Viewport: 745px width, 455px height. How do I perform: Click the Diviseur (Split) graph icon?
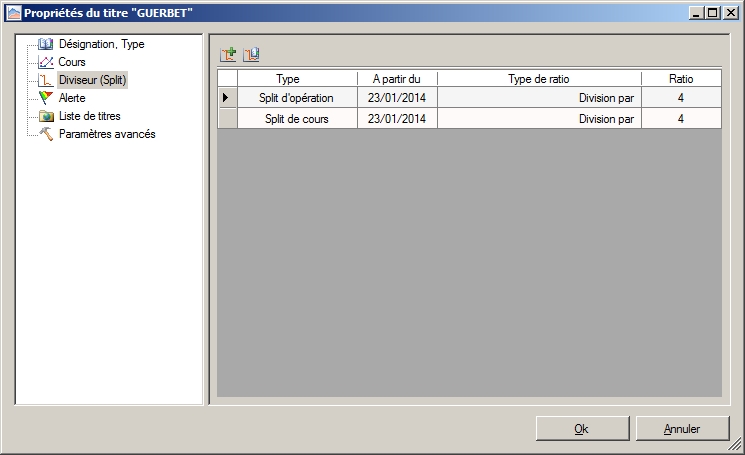[45, 80]
